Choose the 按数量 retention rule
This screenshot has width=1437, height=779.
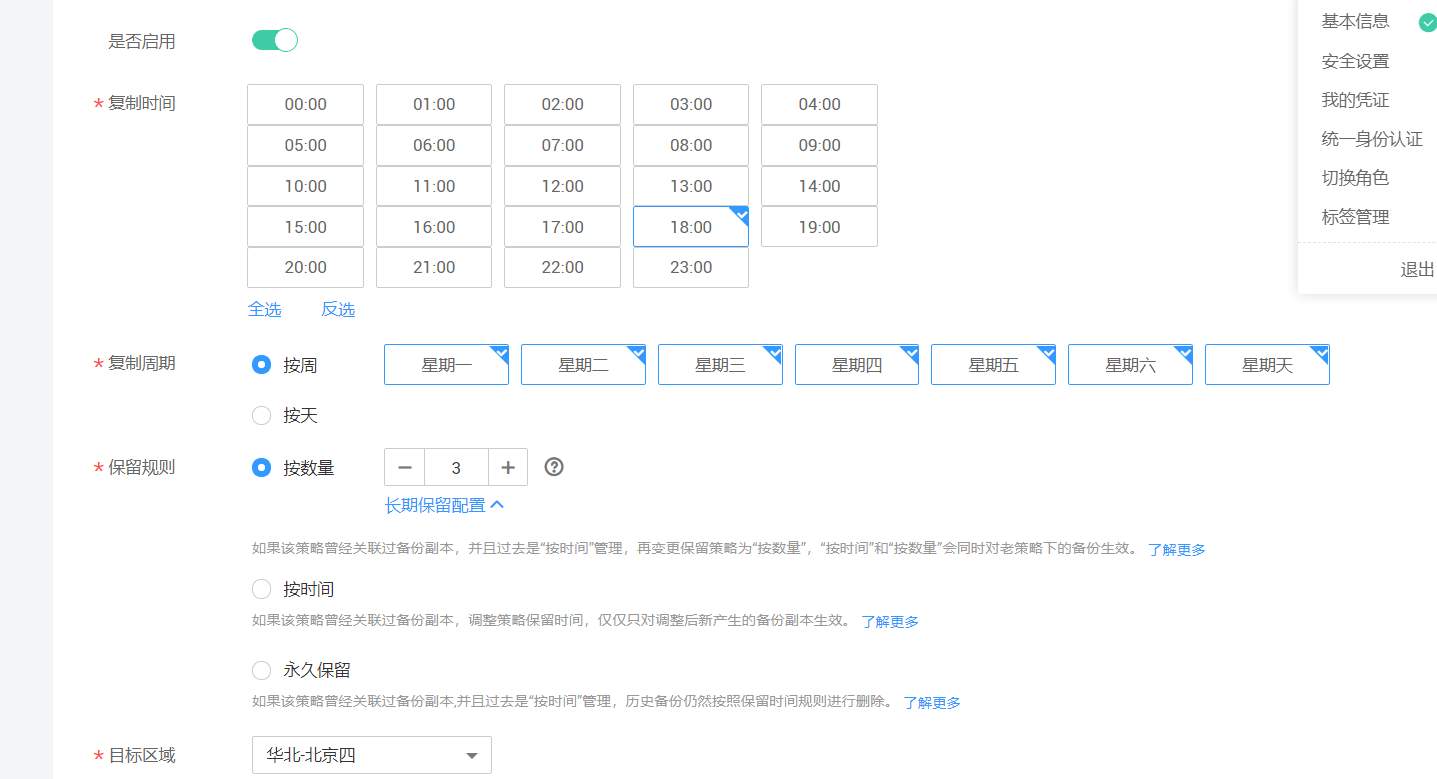point(262,467)
